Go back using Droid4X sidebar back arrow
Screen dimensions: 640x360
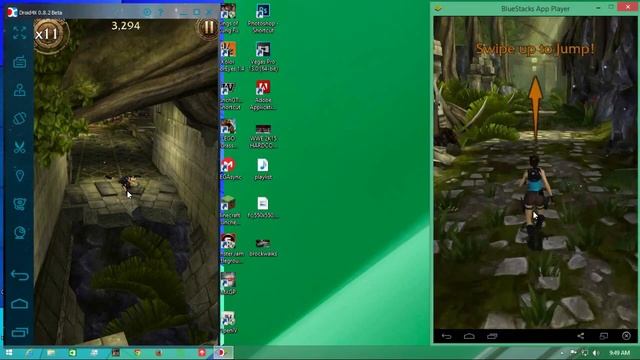click(19, 275)
